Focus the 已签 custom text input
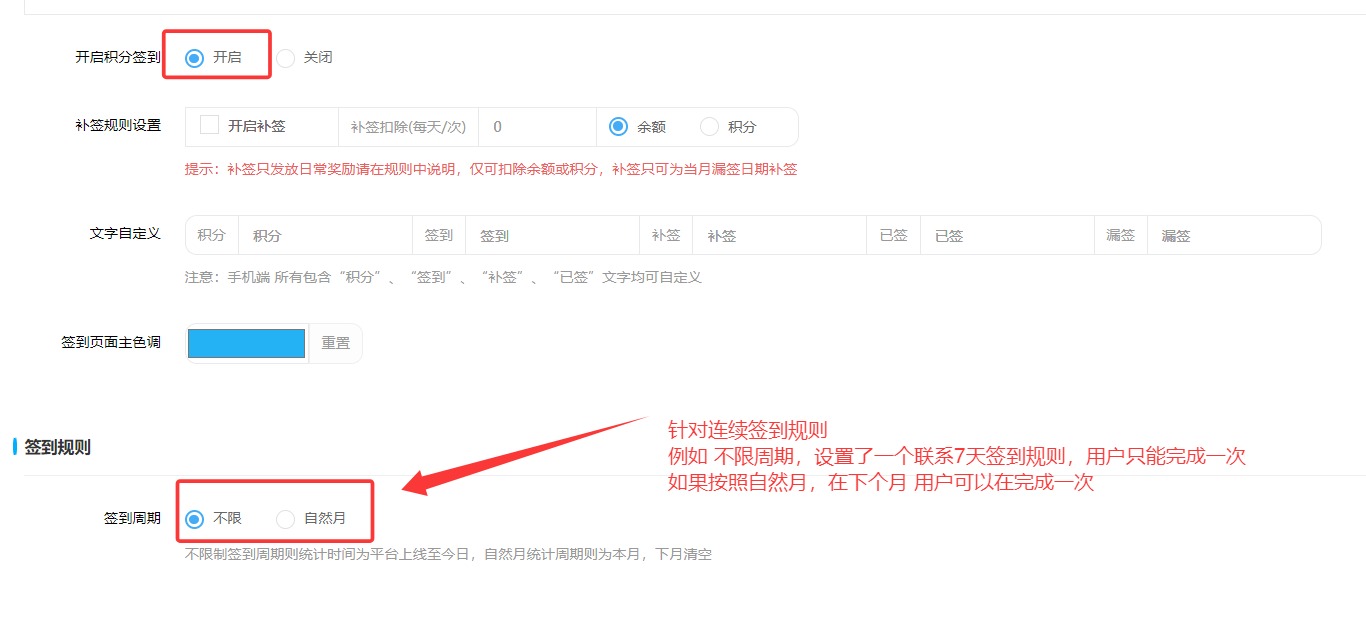This screenshot has height=636, width=1366. [x=1006, y=236]
